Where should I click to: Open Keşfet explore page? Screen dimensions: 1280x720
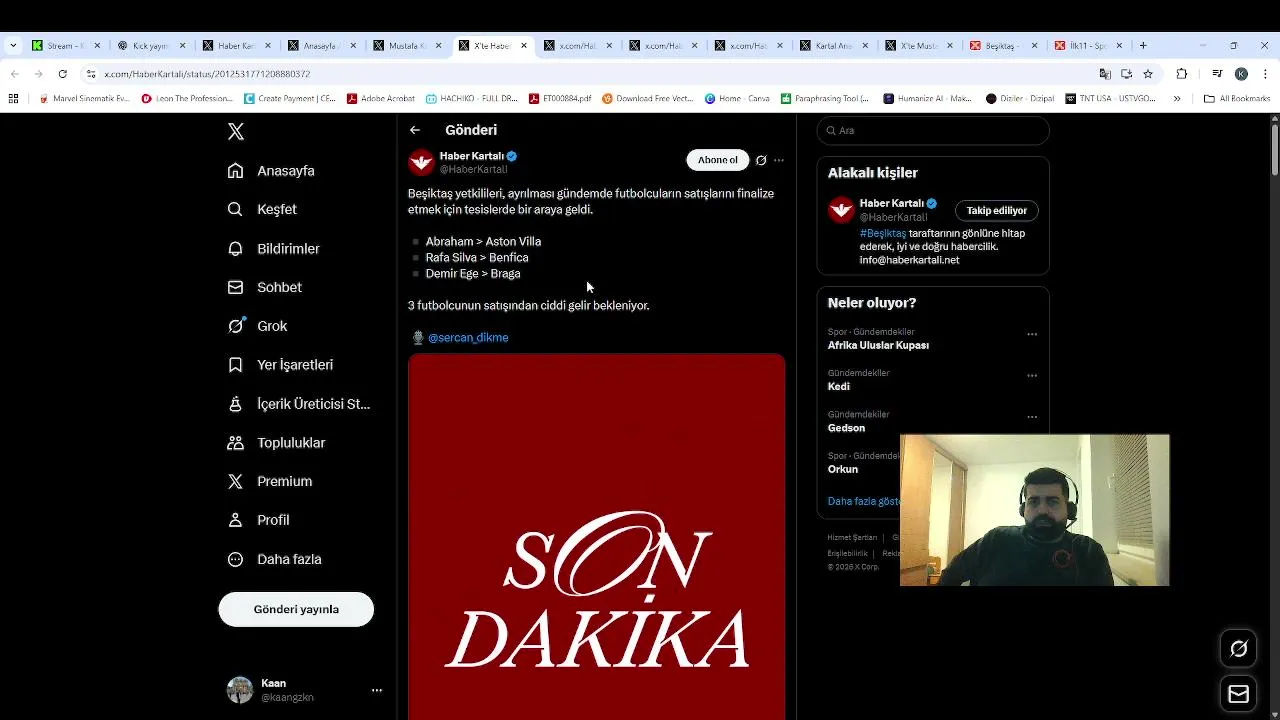(262, 209)
